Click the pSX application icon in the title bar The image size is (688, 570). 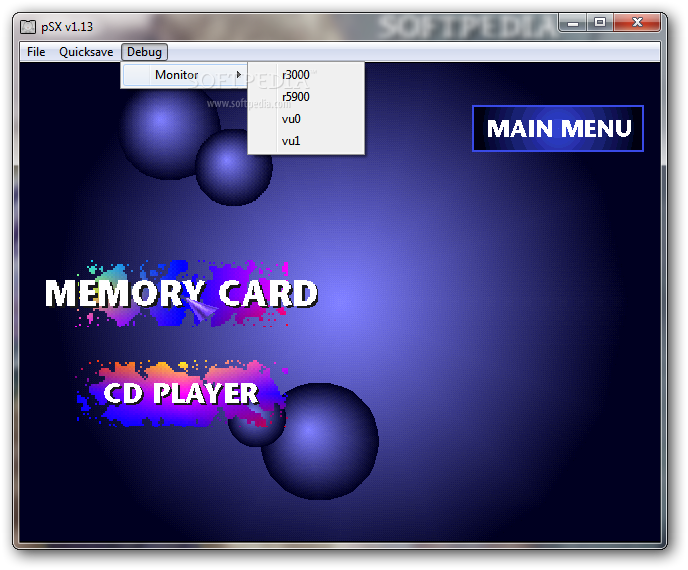click(28, 27)
